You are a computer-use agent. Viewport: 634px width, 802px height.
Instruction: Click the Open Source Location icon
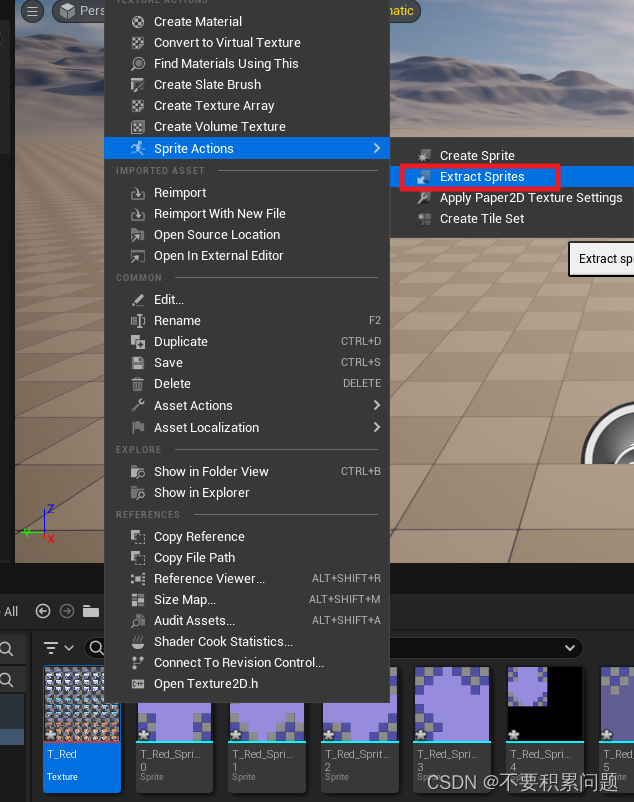(x=138, y=235)
